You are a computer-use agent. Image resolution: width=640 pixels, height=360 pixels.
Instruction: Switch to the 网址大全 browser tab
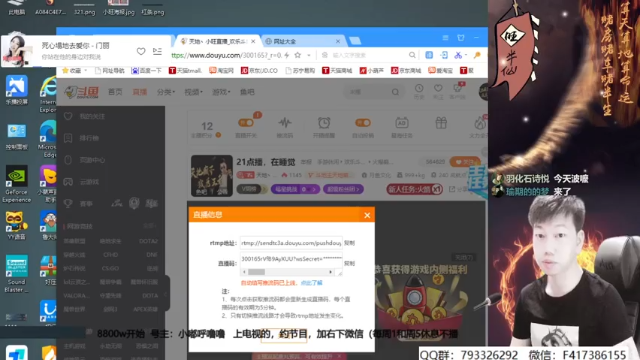303,41
